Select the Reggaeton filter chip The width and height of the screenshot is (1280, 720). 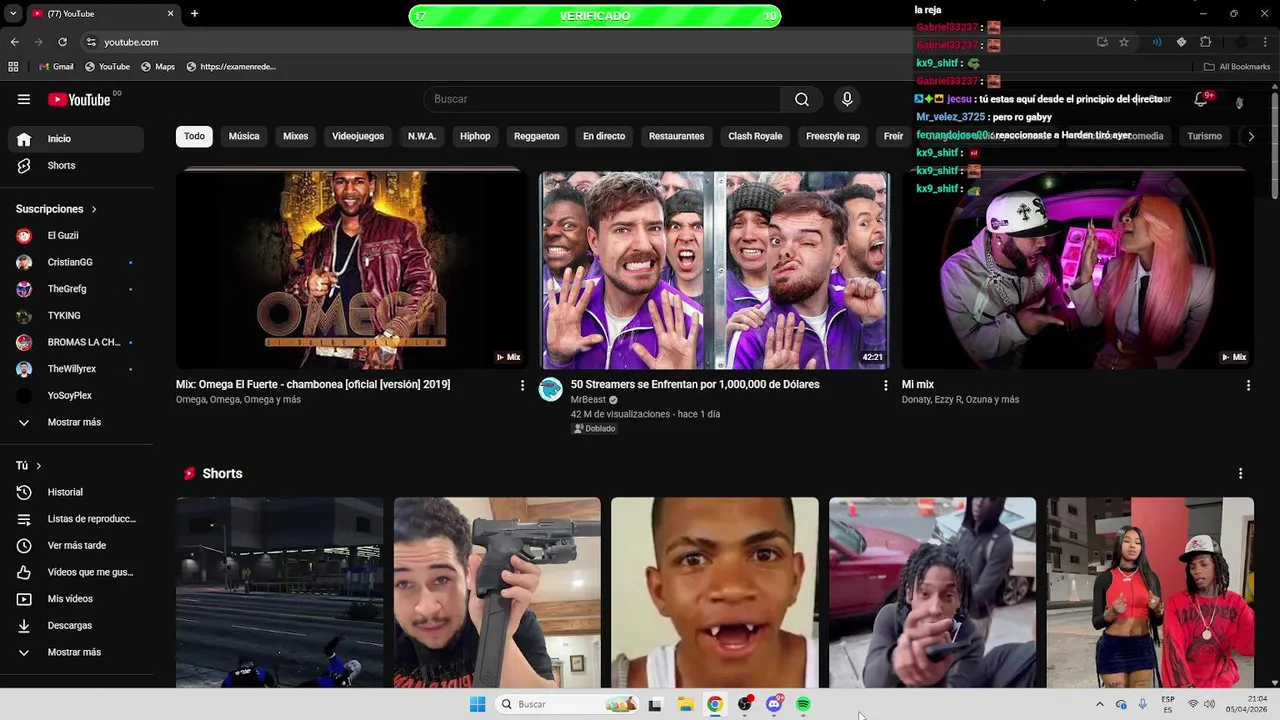coord(537,136)
